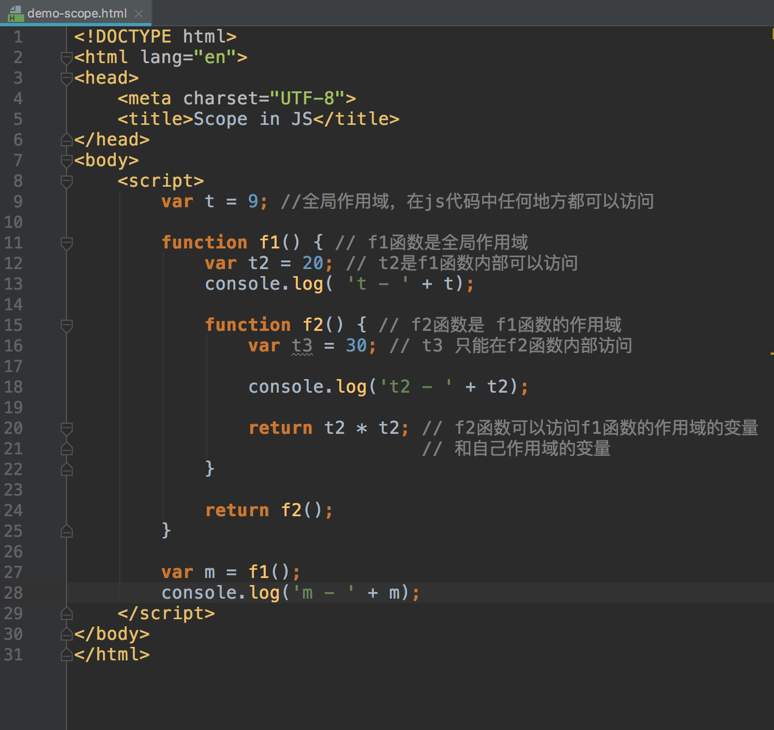Image resolution: width=774 pixels, height=730 pixels.
Task: Click line number 9 in gutter
Action: tap(18, 201)
